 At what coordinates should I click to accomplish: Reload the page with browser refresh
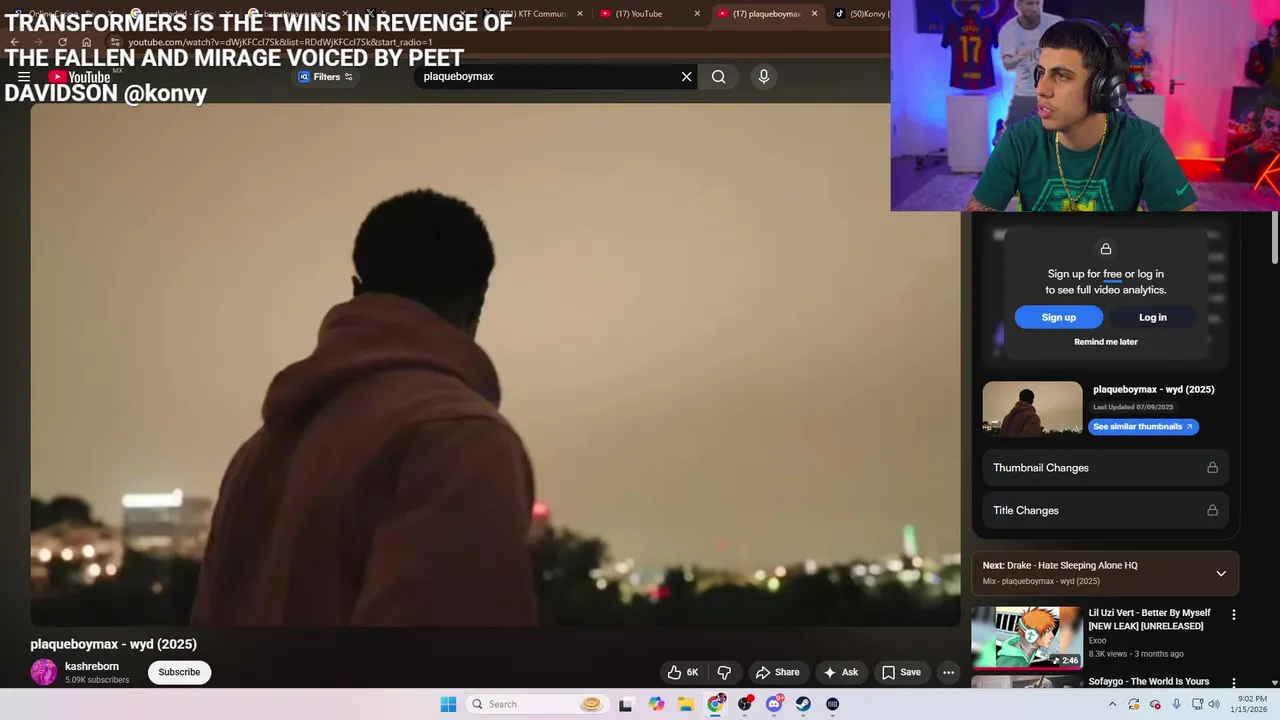[62, 42]
